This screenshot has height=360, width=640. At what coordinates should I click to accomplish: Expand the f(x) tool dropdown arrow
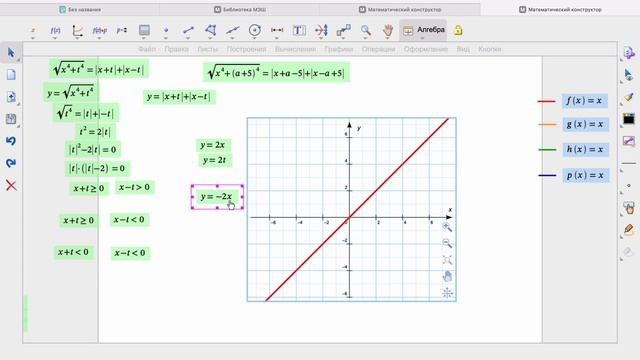pyautogui.click(x=55, y=38)
